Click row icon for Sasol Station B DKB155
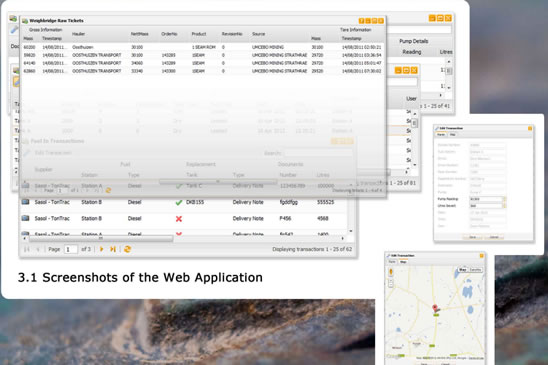Image resolution: width=548 pixels, height=365 pixels. tap(25, 202)
